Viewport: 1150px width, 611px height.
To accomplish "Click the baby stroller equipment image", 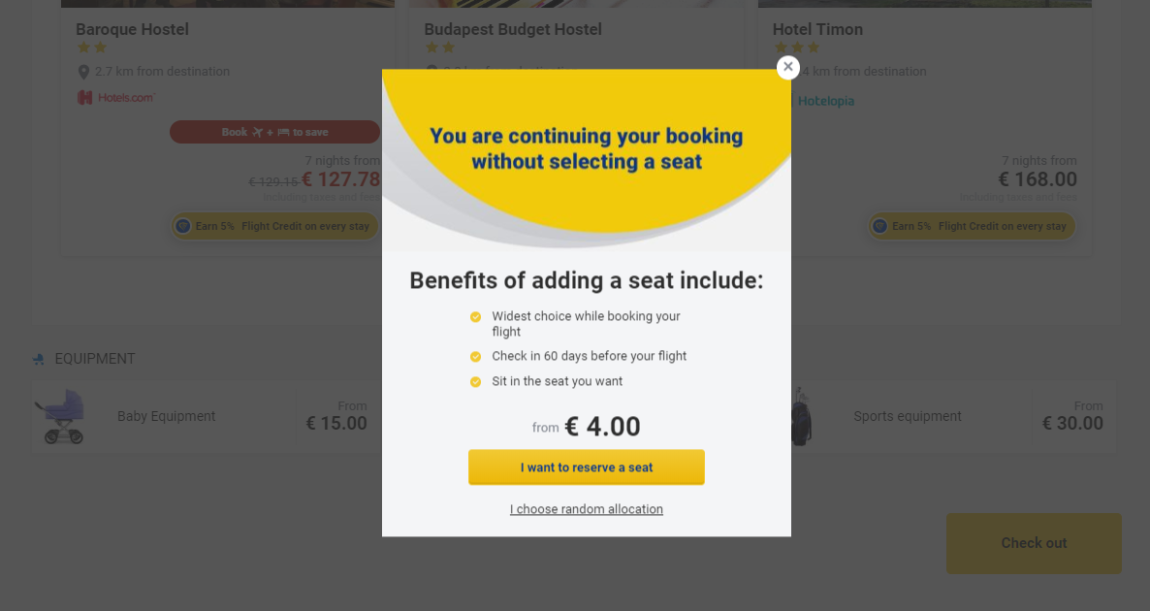I will 60,416.
